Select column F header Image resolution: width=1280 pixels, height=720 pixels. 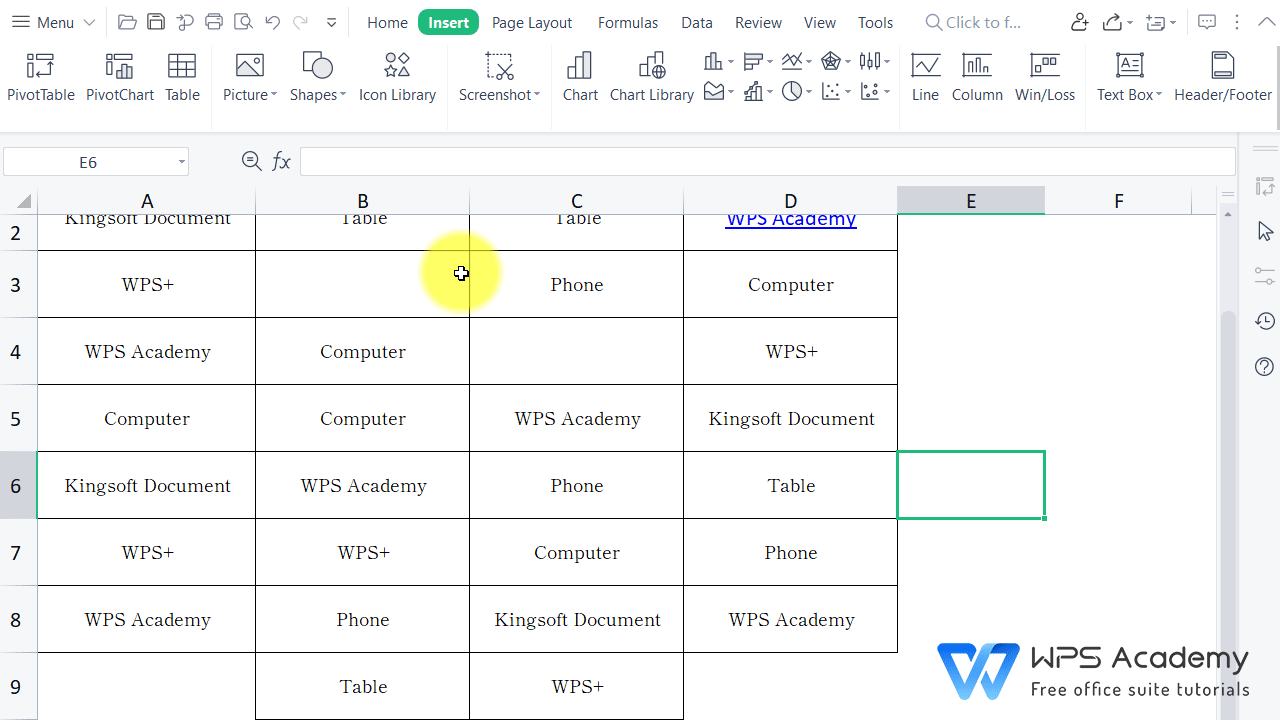1118,201
